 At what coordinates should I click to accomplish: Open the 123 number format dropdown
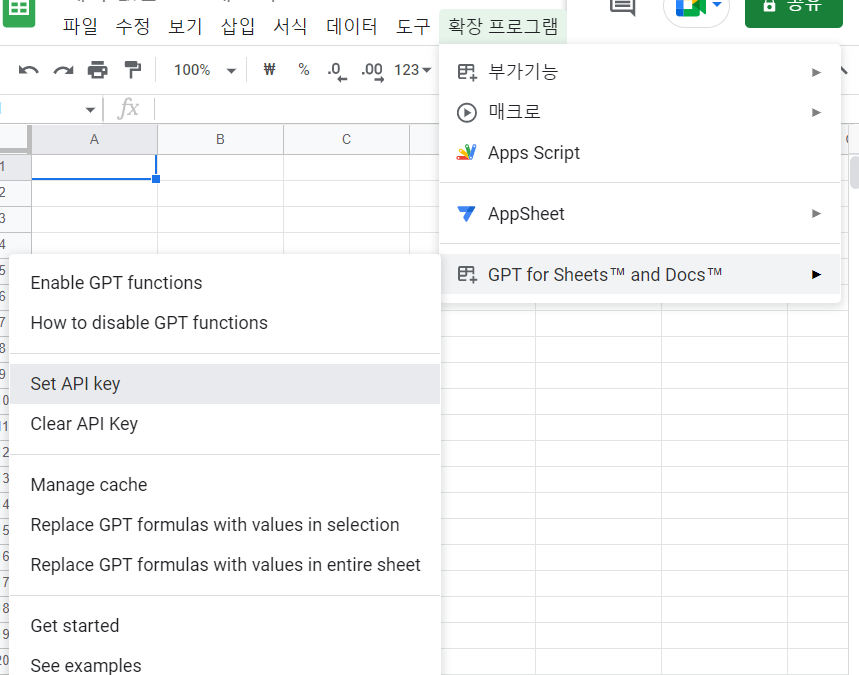(413, 70)
